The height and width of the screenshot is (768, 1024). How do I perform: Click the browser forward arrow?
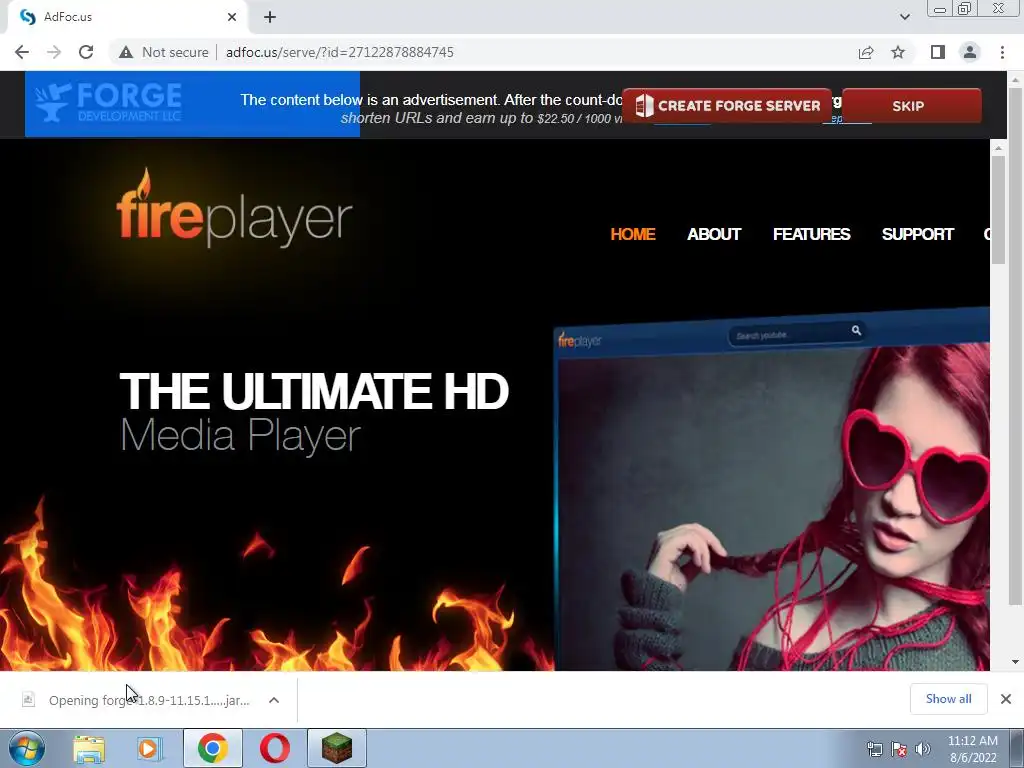click(x=54, y=52)
